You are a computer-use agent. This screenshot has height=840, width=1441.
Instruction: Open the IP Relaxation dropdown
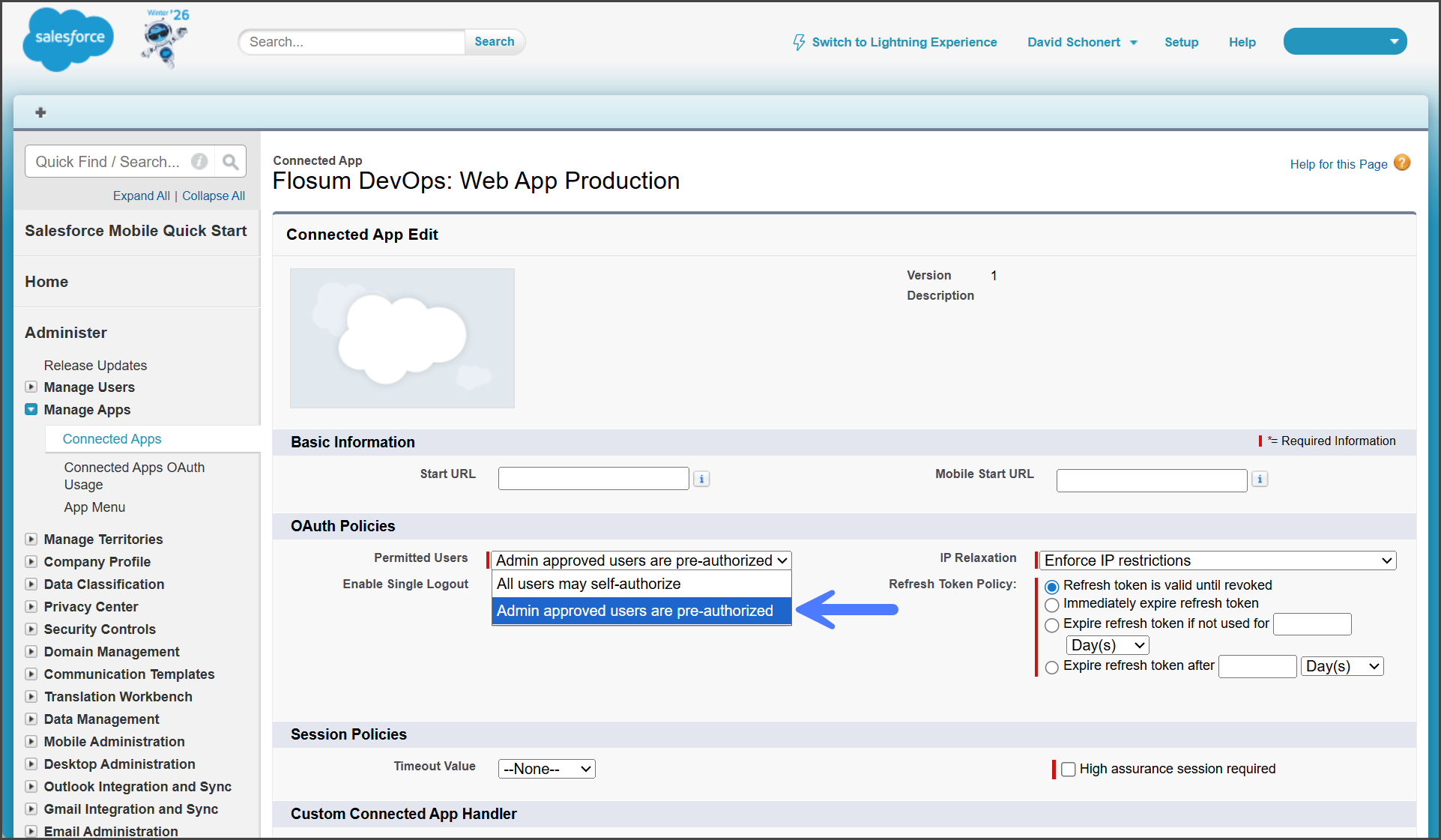pyautogui.click(x=1217, y=560)
